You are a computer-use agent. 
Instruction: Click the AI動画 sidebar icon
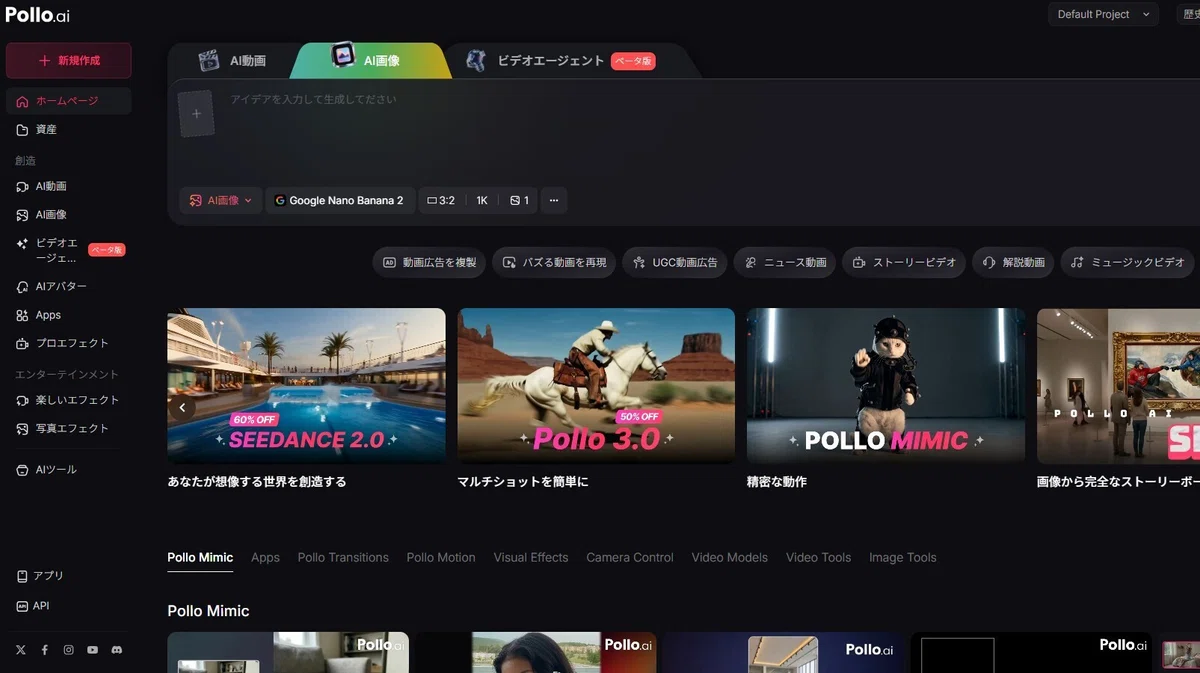[x=22, y=187]
